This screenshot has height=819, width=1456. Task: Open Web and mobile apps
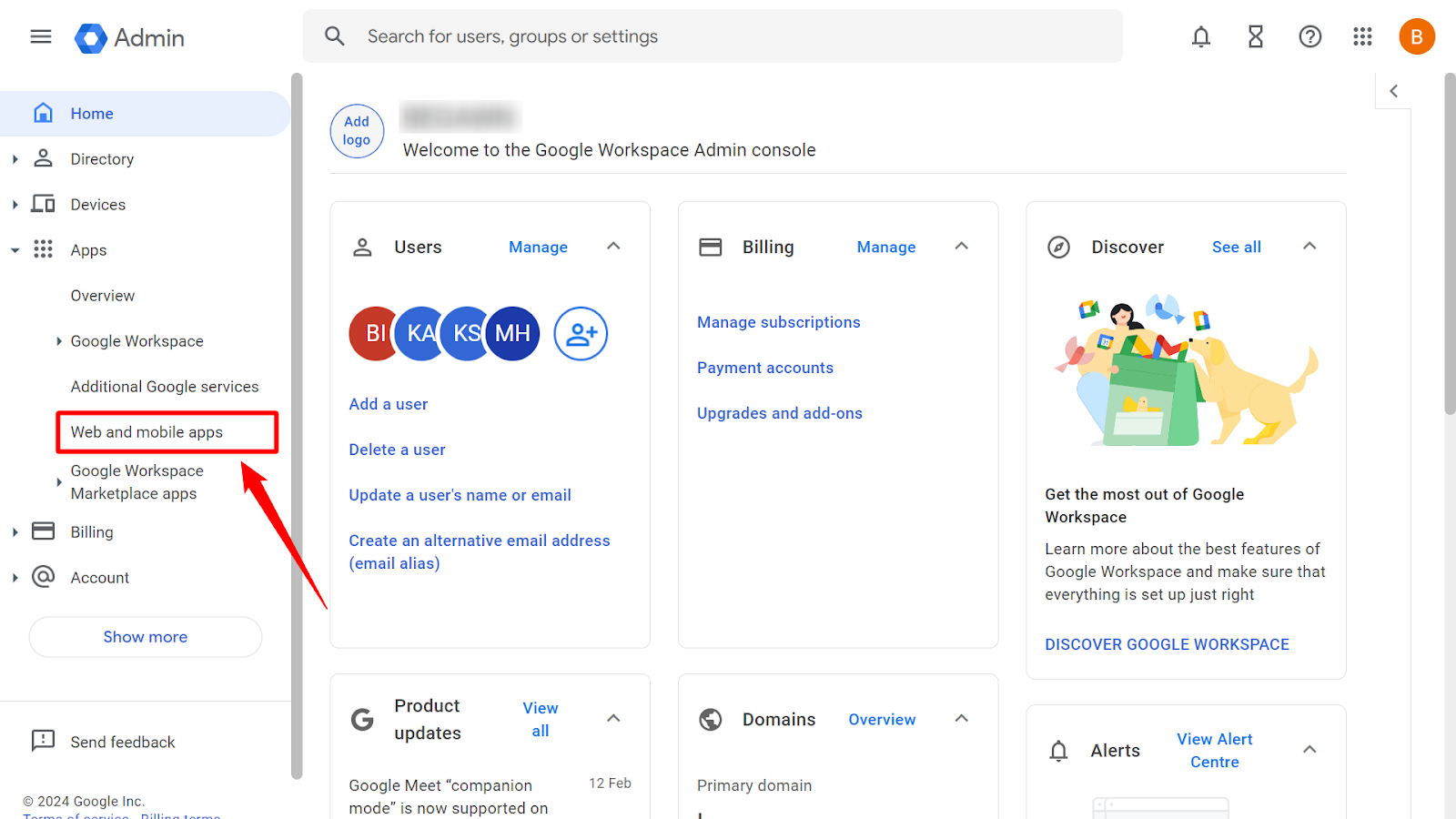[147, 432]
